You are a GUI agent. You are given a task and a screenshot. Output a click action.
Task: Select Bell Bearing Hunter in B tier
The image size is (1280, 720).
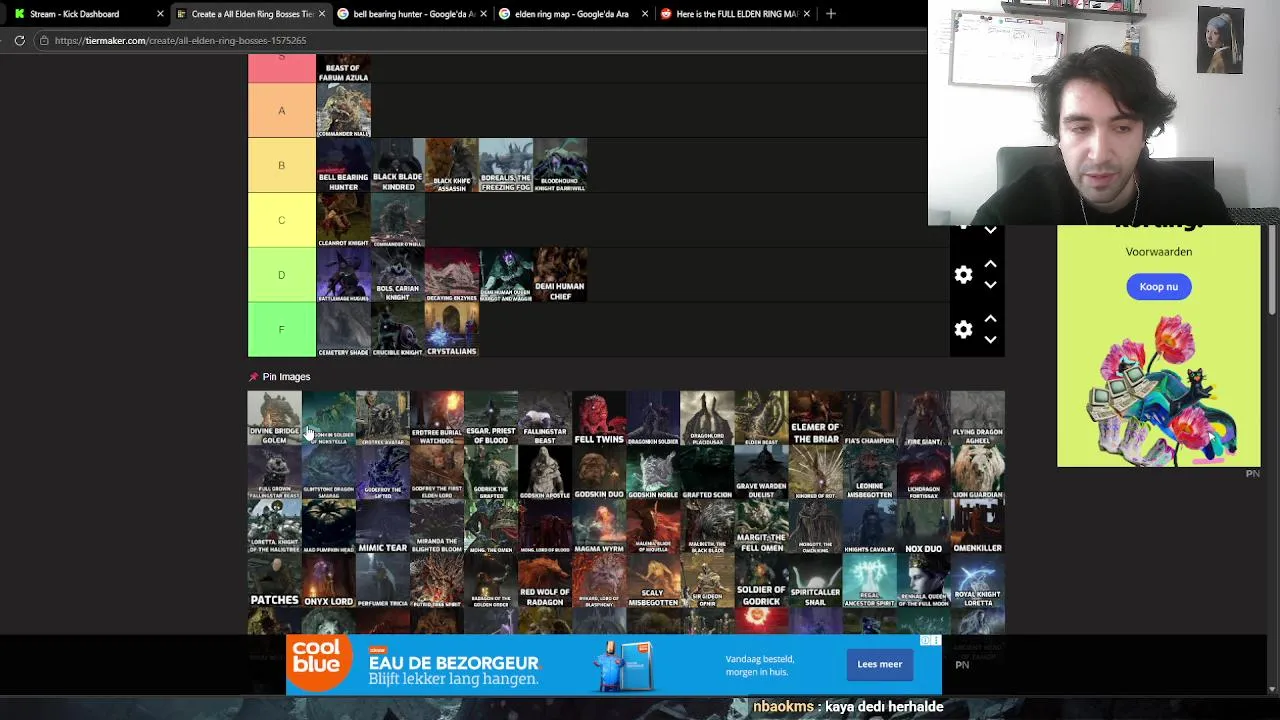(x=343, y=165)
